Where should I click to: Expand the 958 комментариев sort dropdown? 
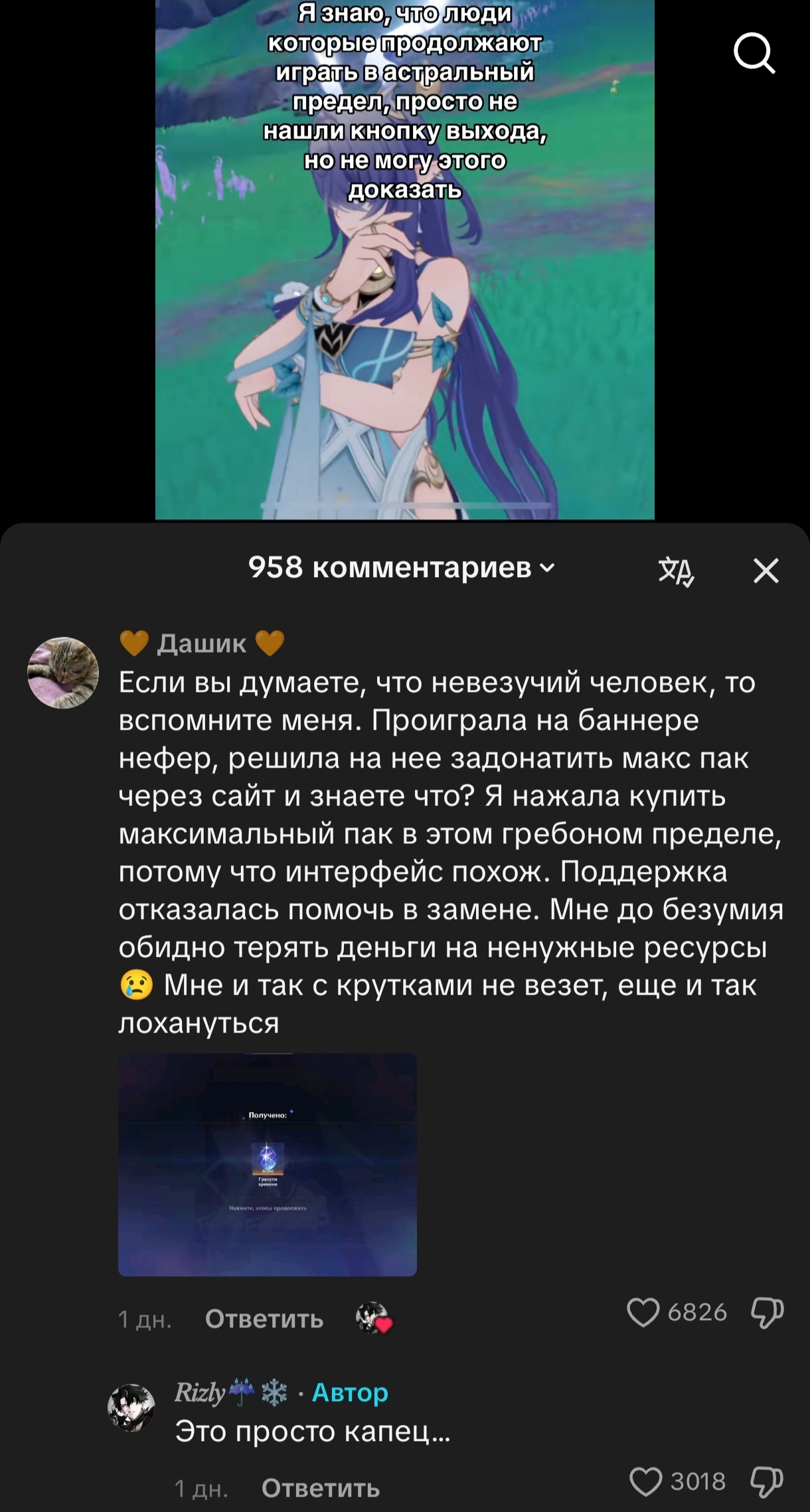coord(401,568)
